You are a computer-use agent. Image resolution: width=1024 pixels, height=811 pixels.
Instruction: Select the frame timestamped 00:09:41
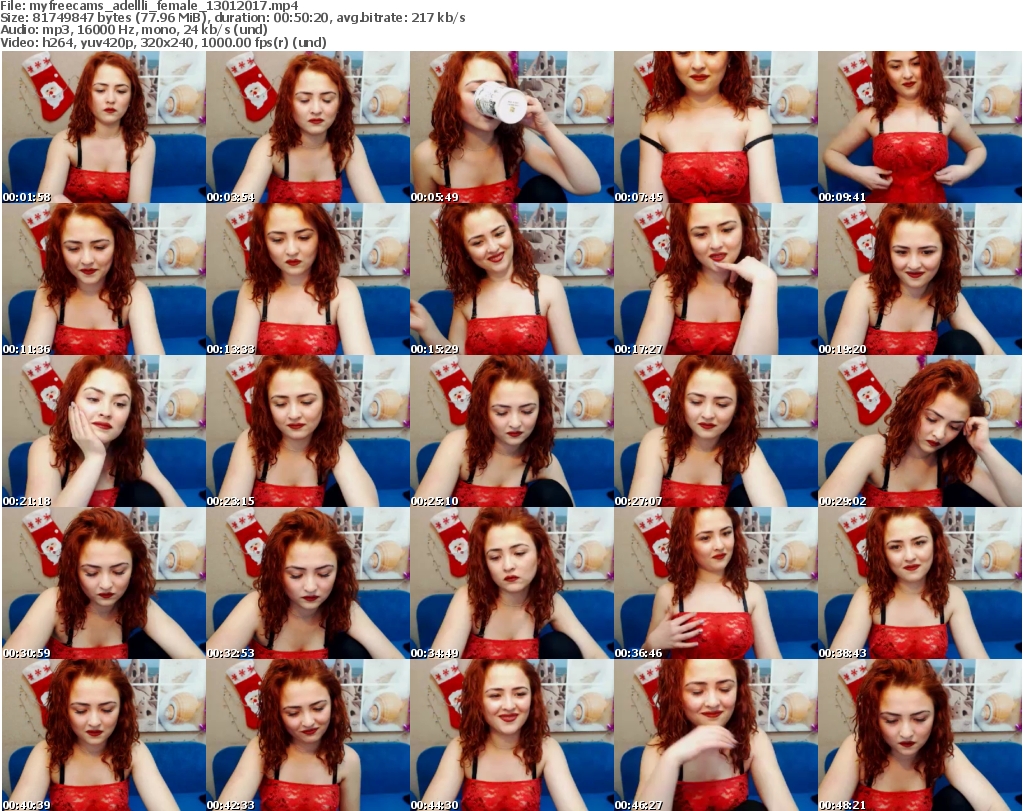[920, 127]
